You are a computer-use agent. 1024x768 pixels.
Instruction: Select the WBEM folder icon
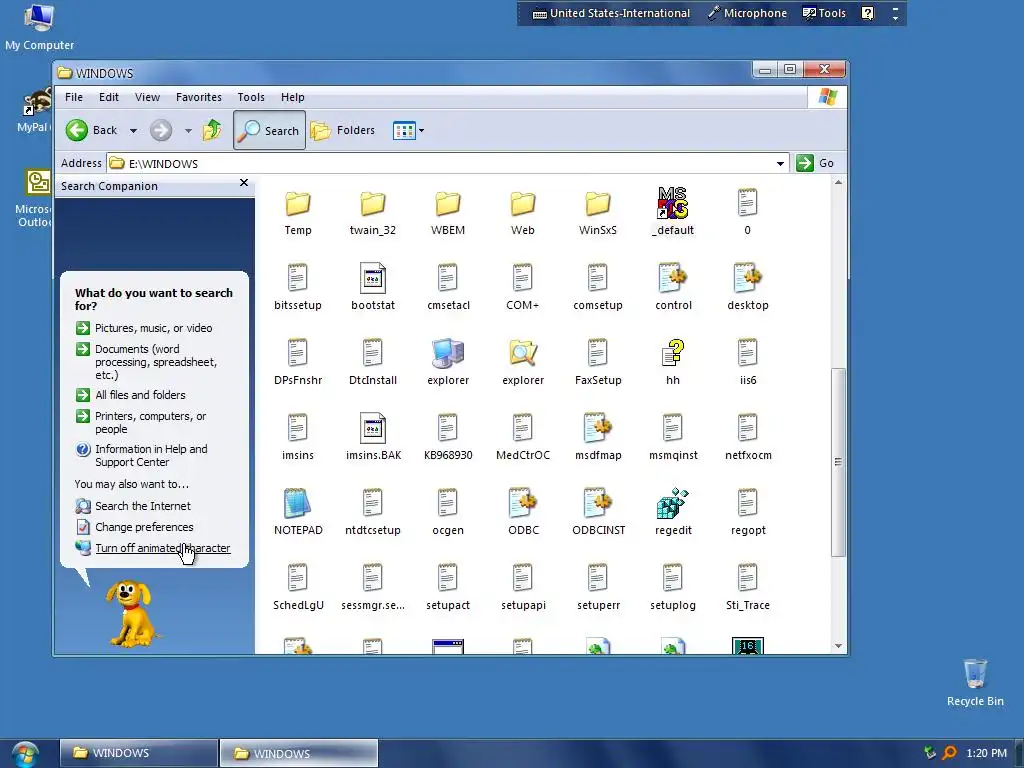[448, 204]
